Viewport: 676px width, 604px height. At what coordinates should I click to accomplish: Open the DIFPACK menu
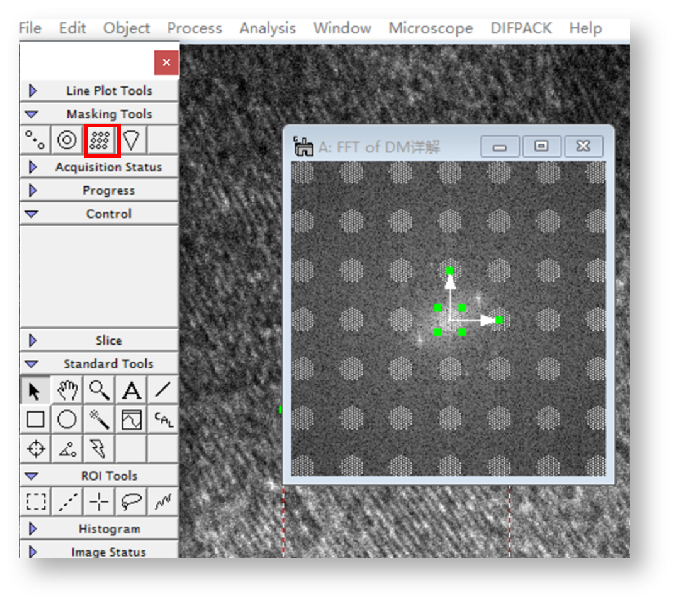coord(520,28)
